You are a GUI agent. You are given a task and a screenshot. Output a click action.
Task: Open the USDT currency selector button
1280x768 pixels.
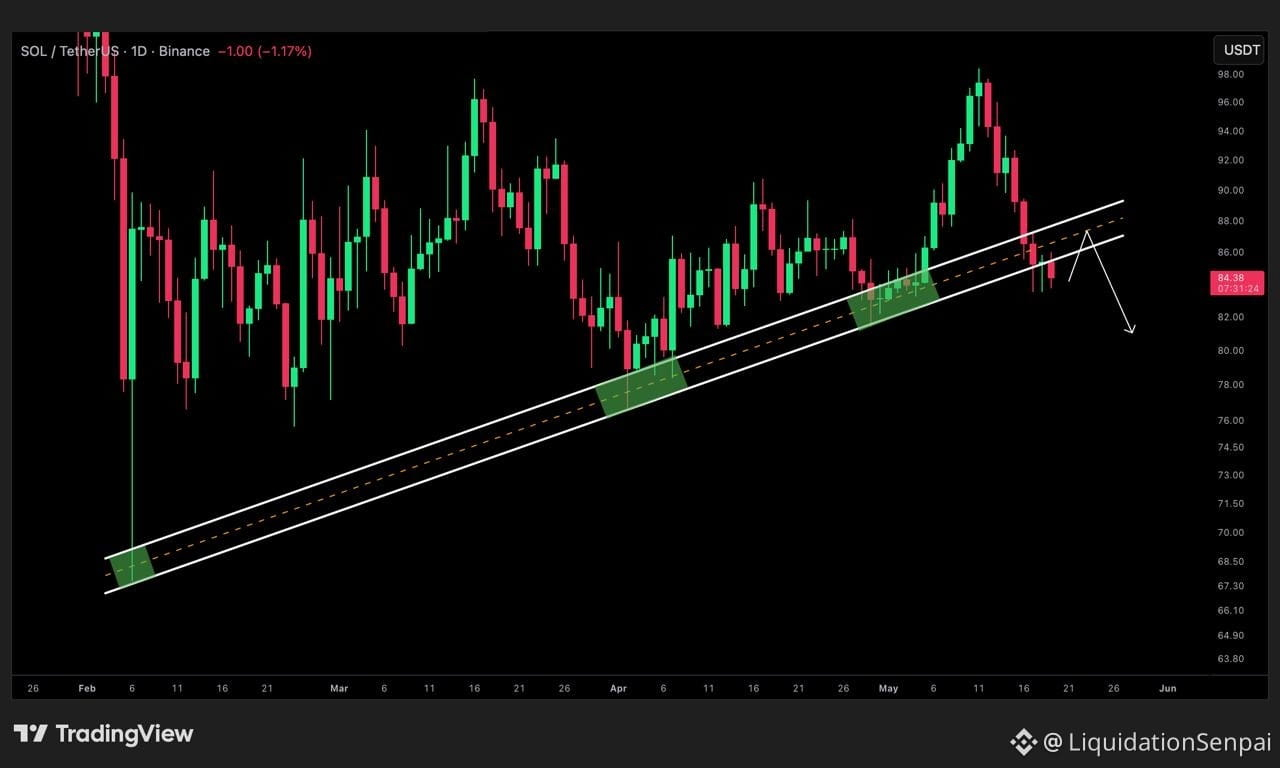[x=1238, y=49]
